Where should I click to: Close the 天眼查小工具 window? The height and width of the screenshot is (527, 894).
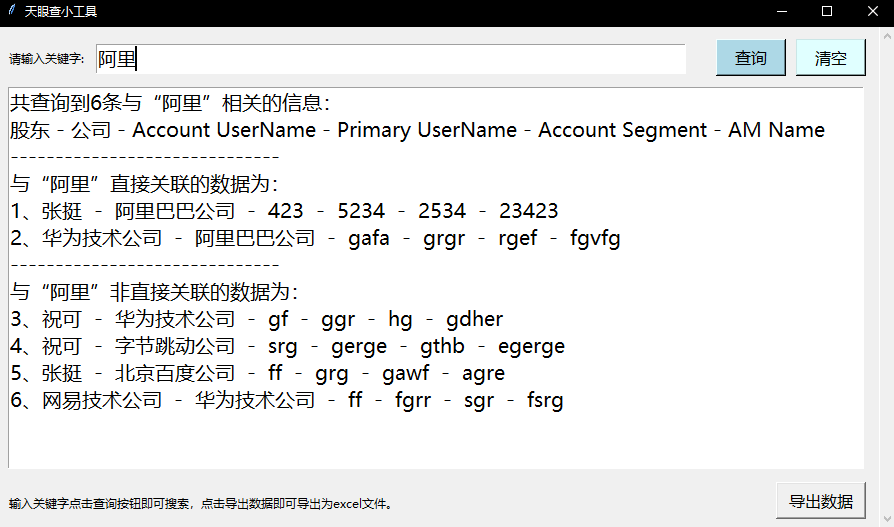pyautogui.click(x=872, y=11)
